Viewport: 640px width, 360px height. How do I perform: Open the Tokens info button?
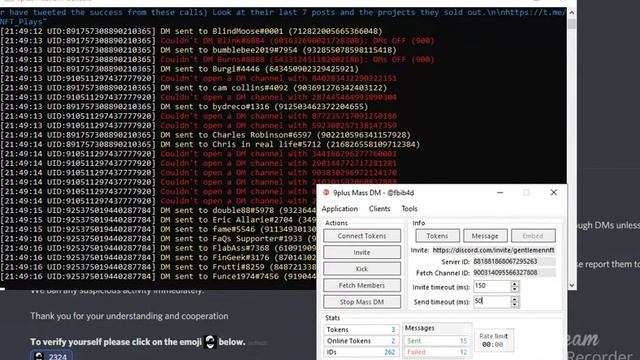438,236
